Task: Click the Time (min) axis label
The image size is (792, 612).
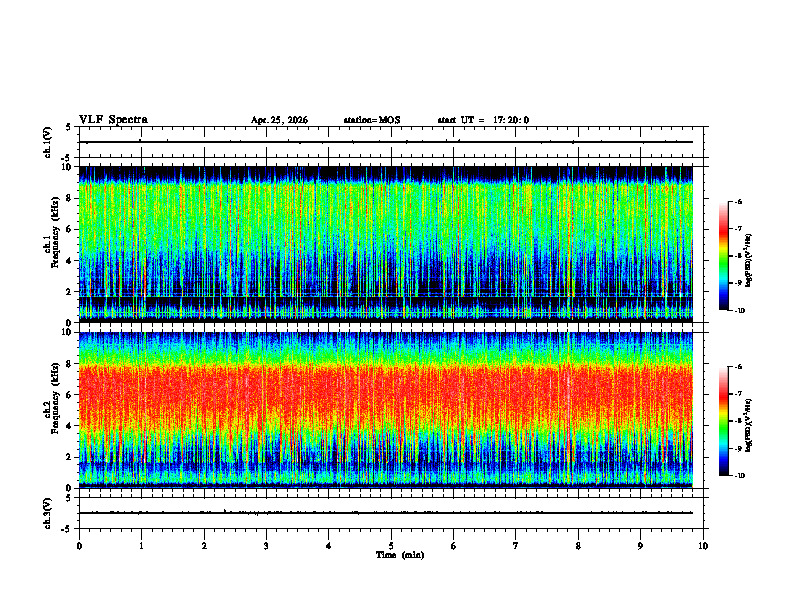Action: pos(400,555)
